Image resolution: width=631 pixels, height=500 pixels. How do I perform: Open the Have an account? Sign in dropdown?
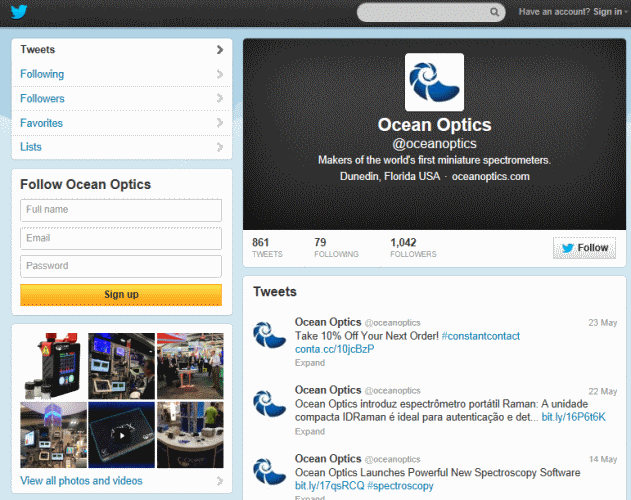point(573,12)
